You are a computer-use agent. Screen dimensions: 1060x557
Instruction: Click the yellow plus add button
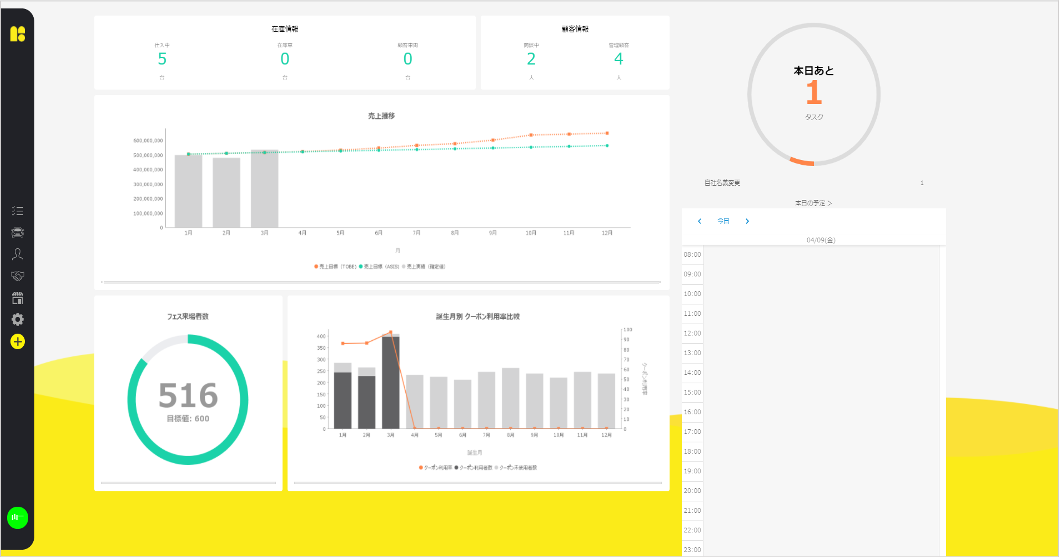[x=17, y=342]
